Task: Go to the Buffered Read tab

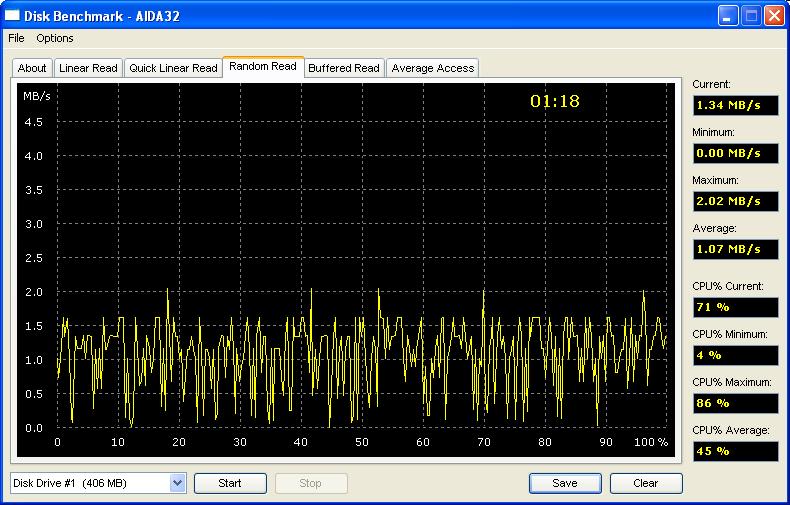Action: click(x=344, y=68)
